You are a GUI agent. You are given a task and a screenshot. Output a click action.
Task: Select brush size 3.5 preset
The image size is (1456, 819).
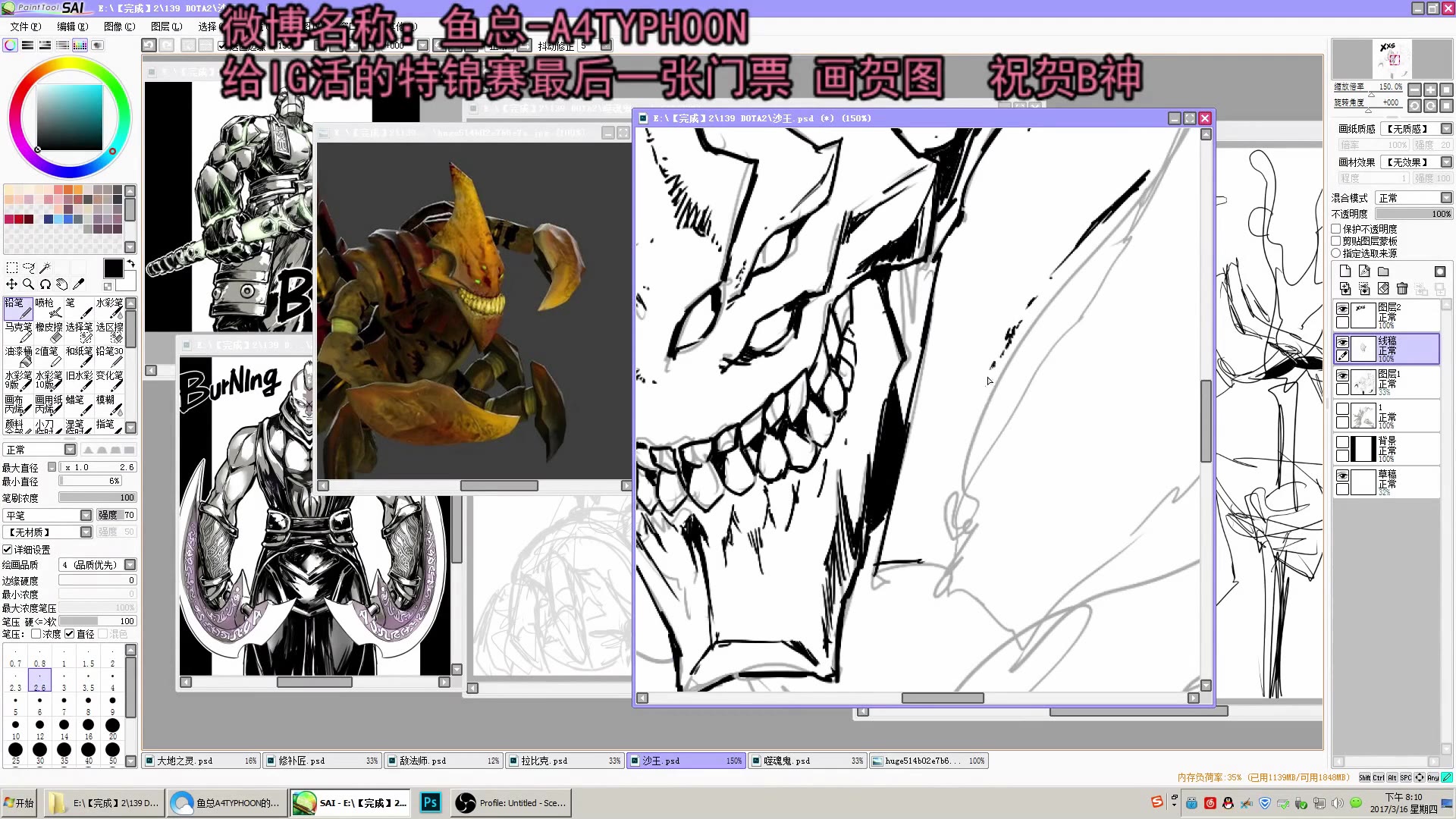click(x=88, y=681)
